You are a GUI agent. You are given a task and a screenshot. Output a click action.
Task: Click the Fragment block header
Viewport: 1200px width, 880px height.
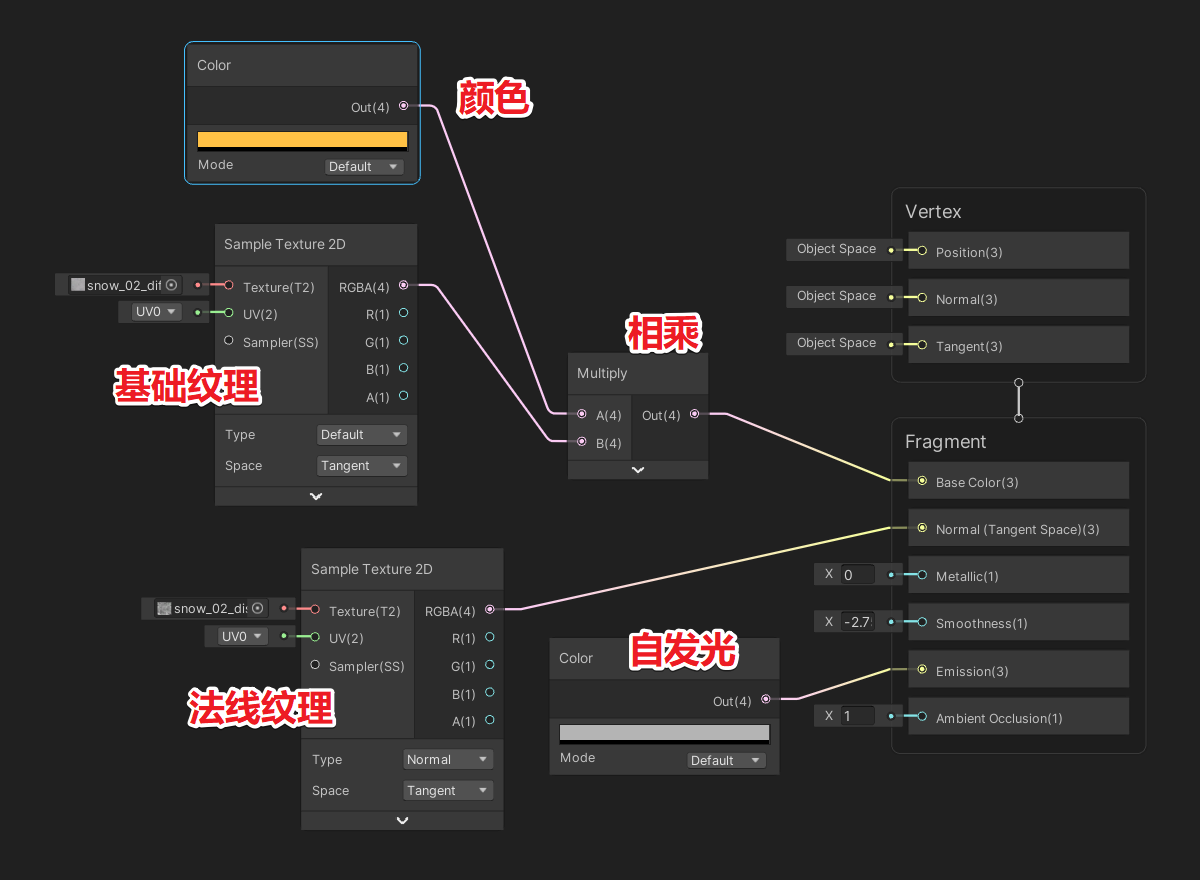pos(945,442)
